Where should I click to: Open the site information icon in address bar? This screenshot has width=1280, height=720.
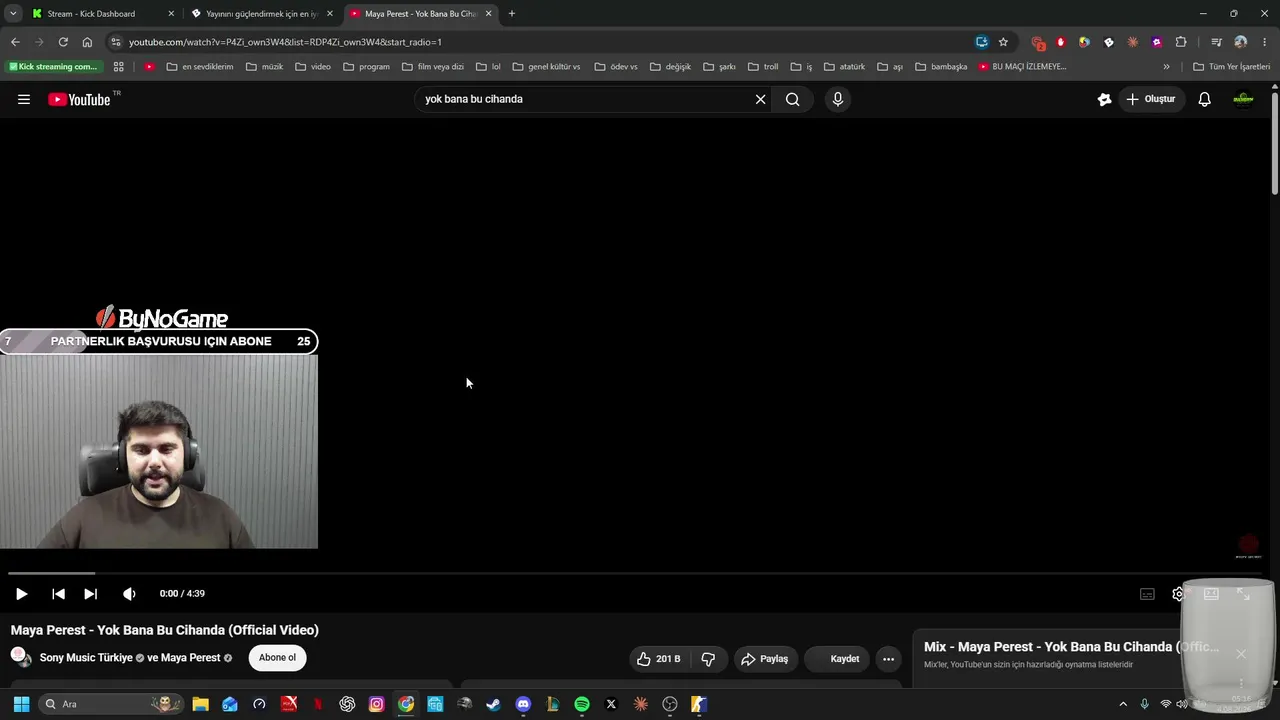[116, 42]
